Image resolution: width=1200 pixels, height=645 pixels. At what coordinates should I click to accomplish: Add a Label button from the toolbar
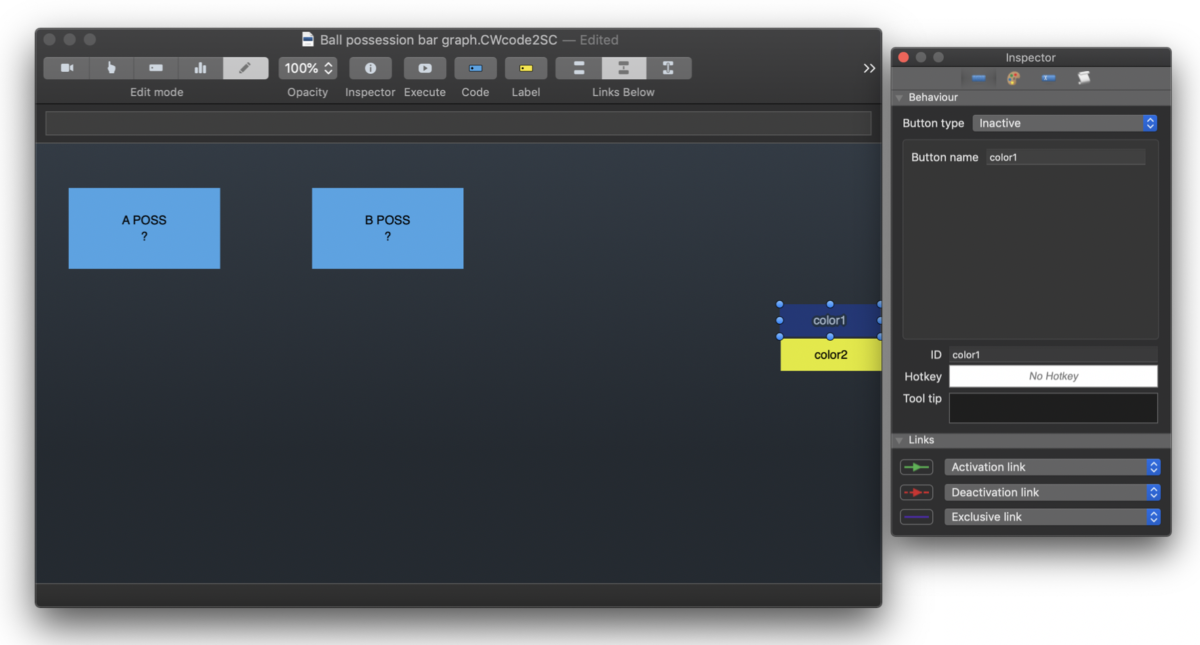tap(526, 68)
